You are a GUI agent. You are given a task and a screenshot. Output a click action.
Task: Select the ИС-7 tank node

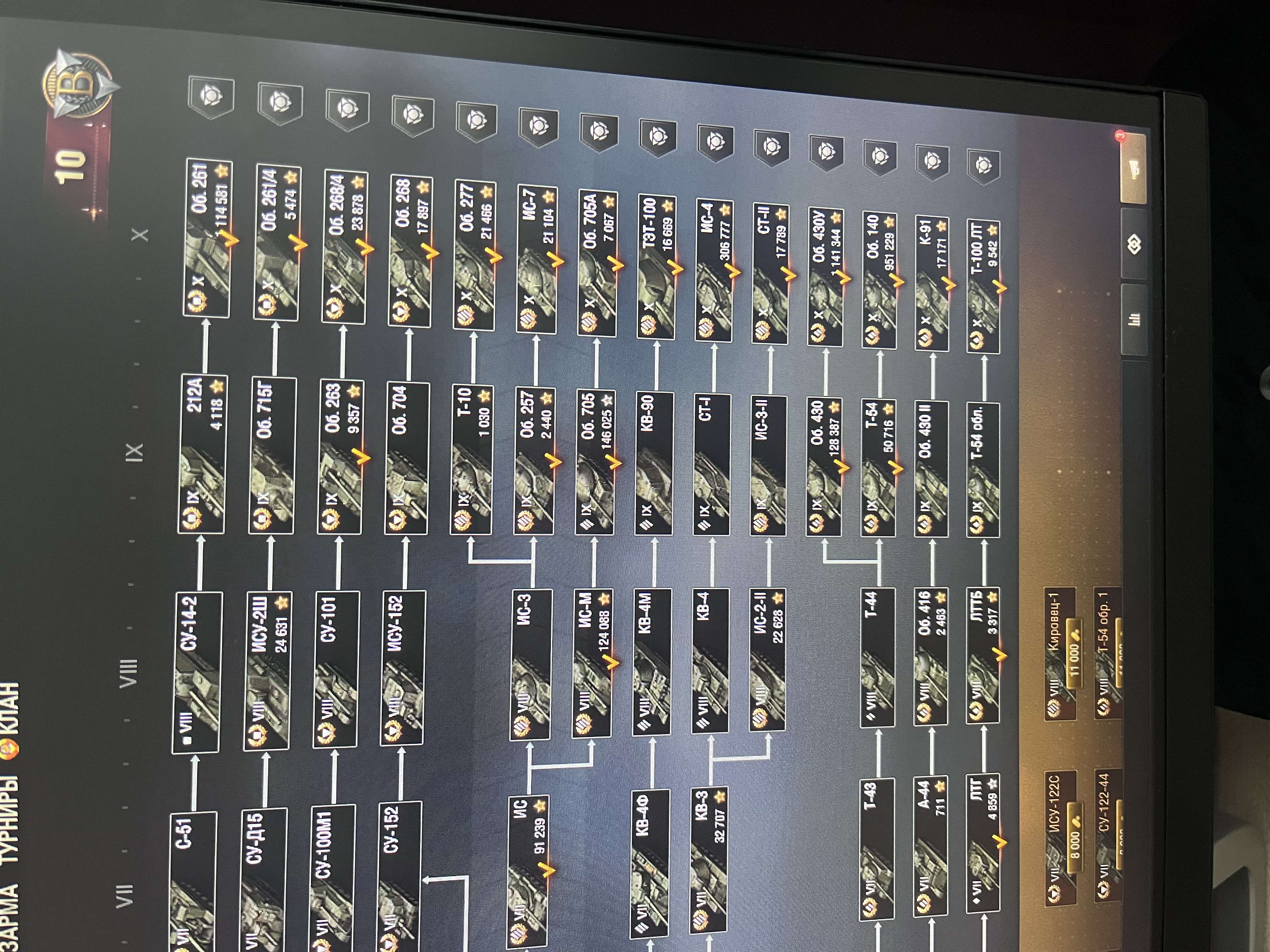coord(537,259)
